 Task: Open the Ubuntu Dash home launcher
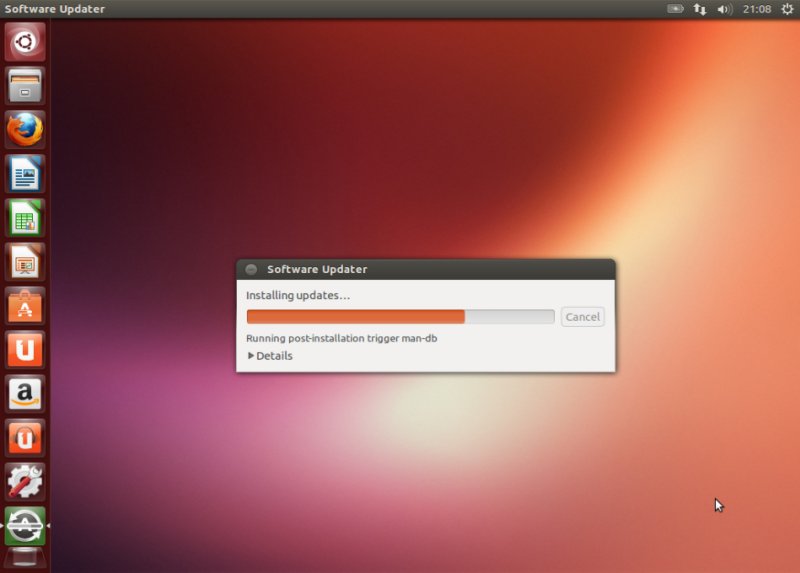(x=25, y=41)
